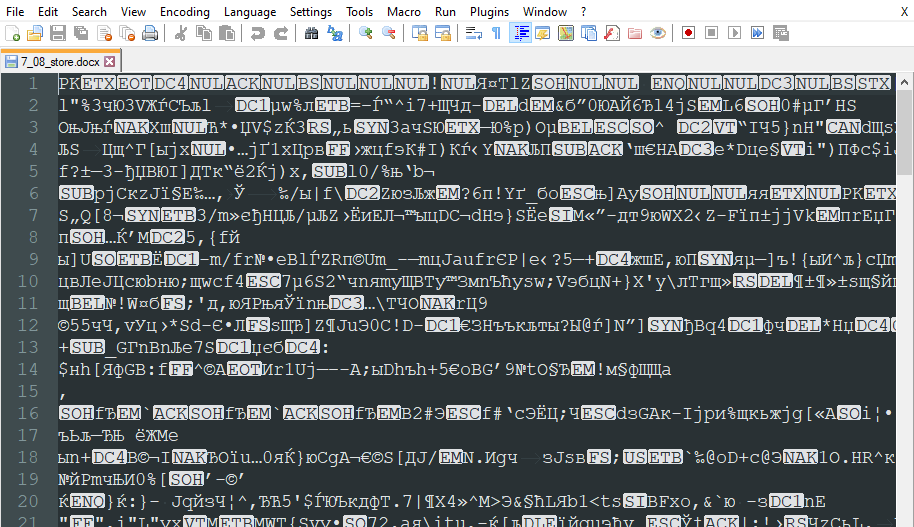Click the vertical scrollbar up arrow

tap(905, 82)
